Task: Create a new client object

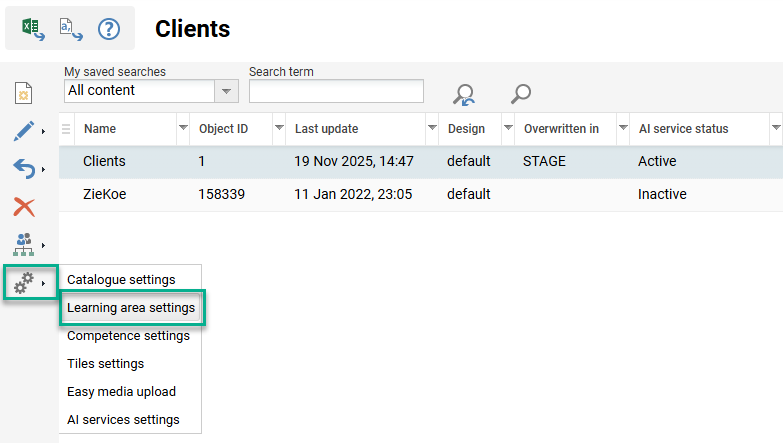Action: coord(23,93)
